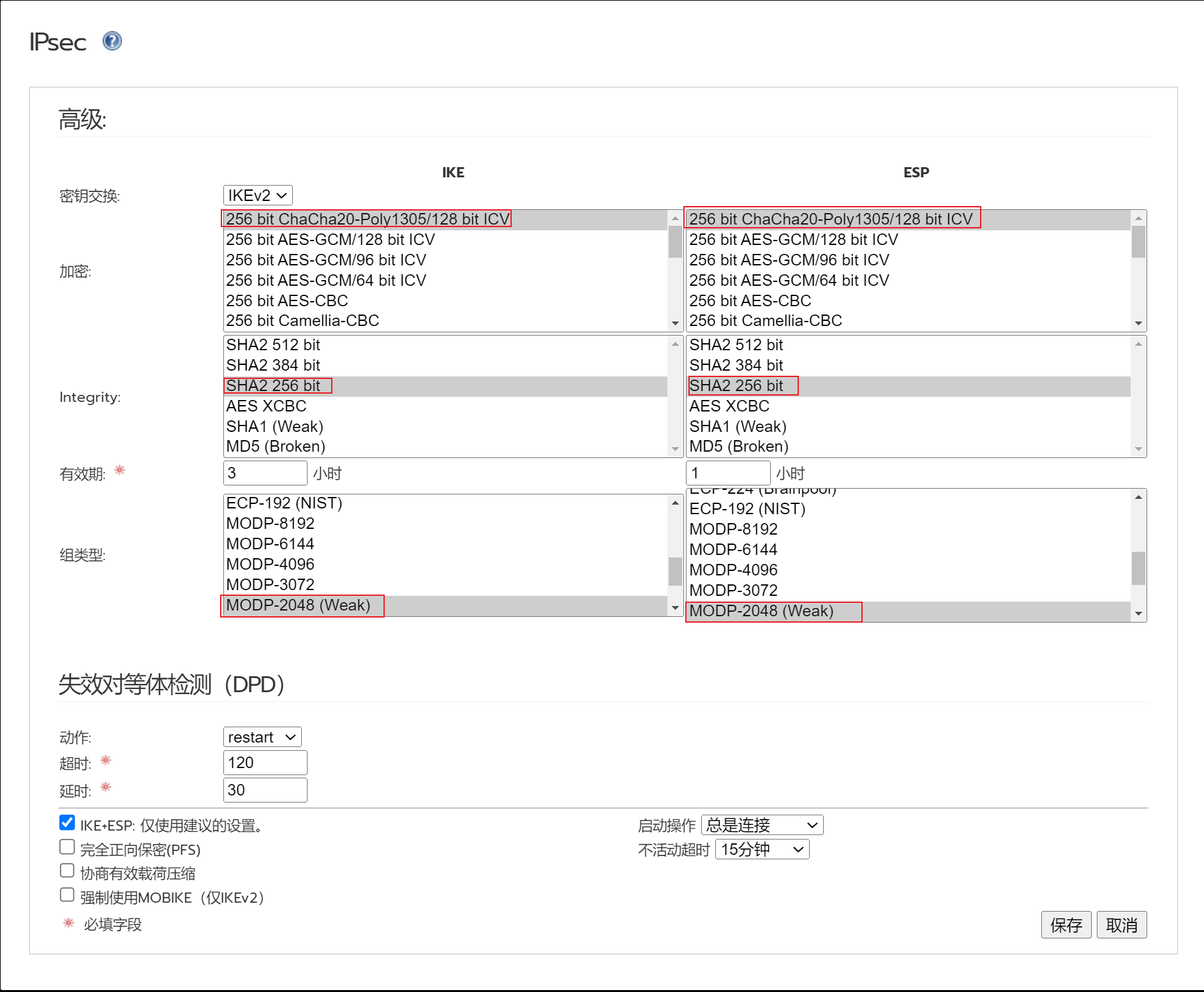Click the 取消 cancel button

click(1121, 925)
